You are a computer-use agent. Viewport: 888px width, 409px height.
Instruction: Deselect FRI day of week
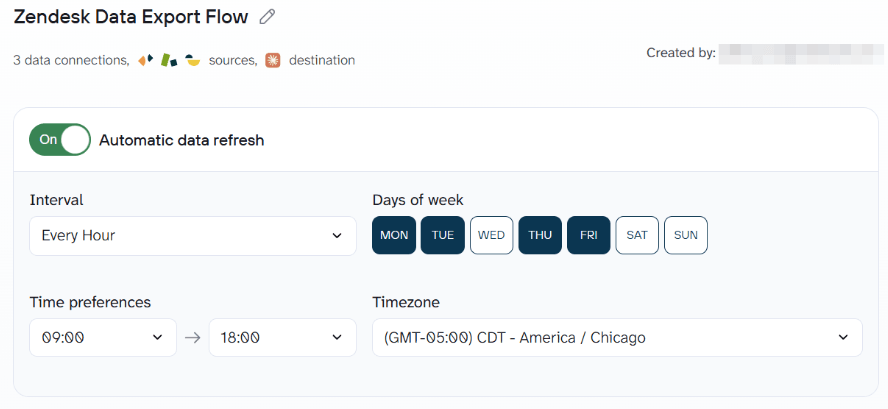click(x=589, y=235)
